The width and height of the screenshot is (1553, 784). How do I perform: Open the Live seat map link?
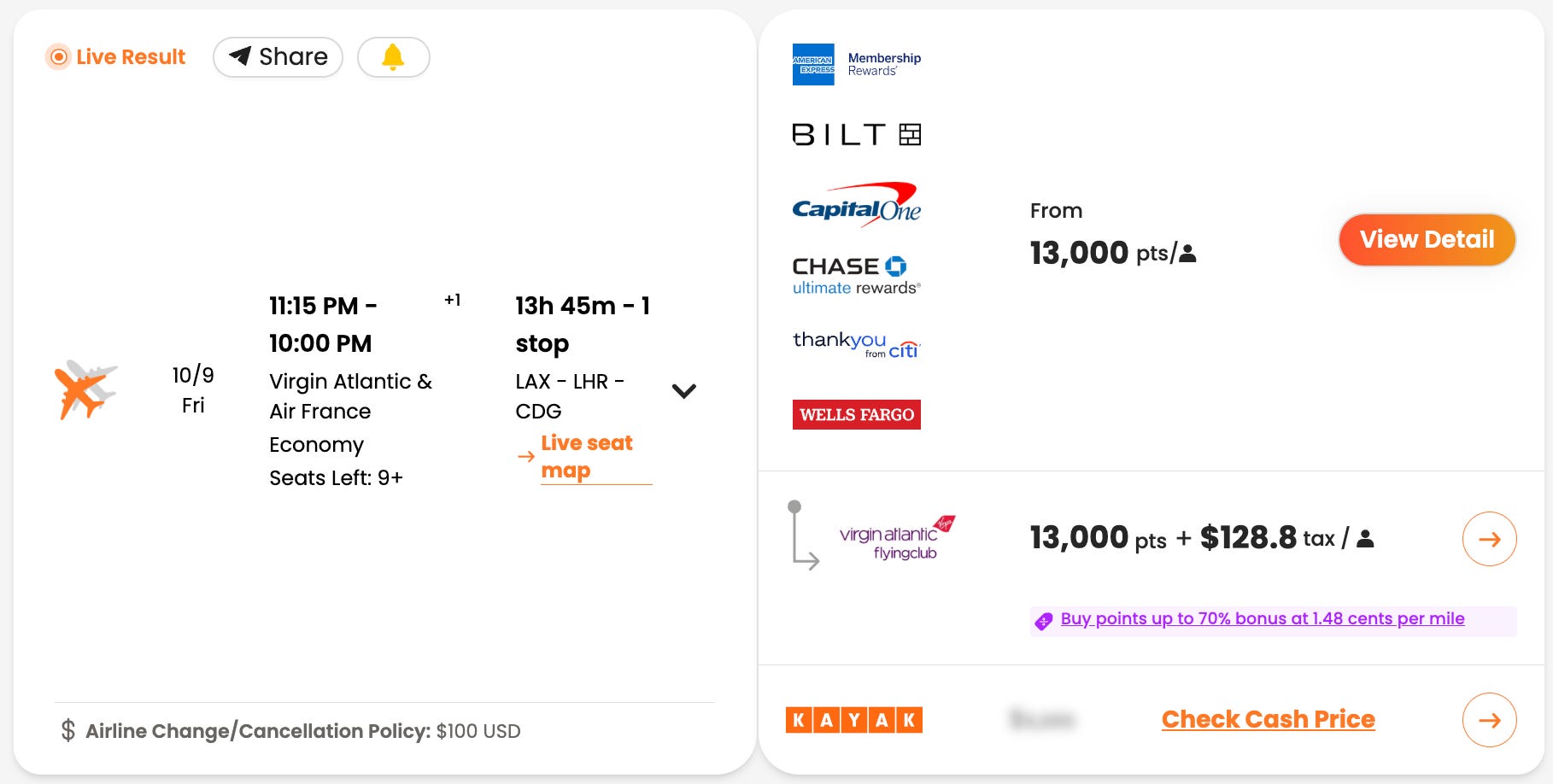[x=586, y=457]
